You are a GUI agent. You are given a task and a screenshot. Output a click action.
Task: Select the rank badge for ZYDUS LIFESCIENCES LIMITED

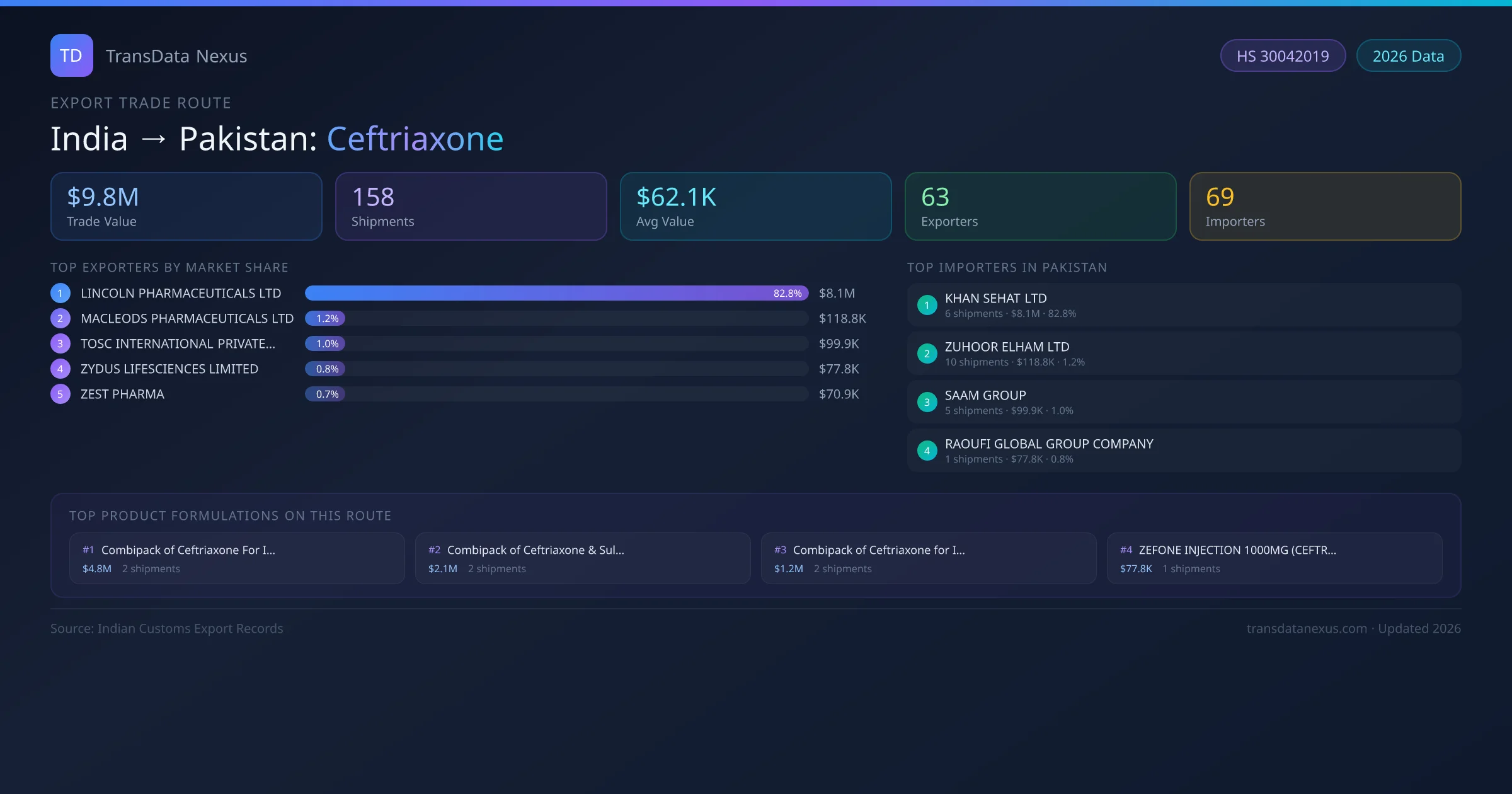pos(60,369)
